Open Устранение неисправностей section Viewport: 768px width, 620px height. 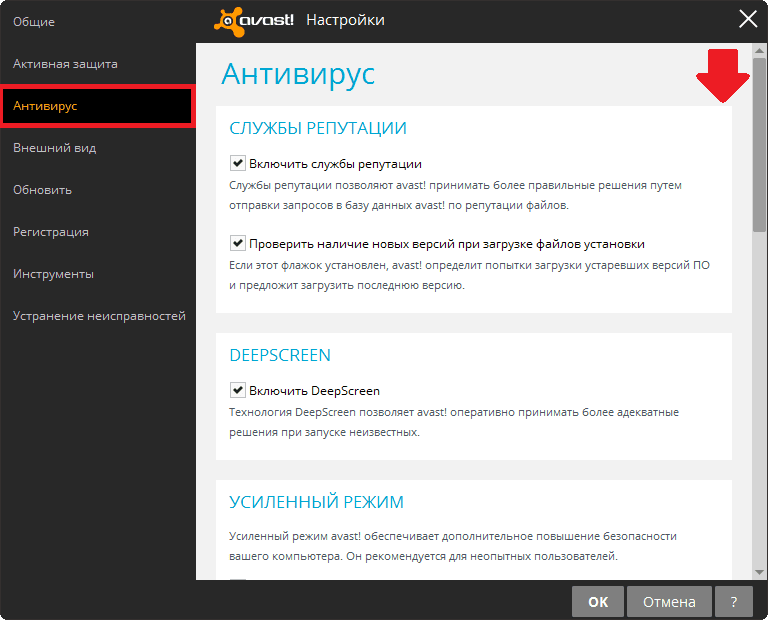coord(99,316)
